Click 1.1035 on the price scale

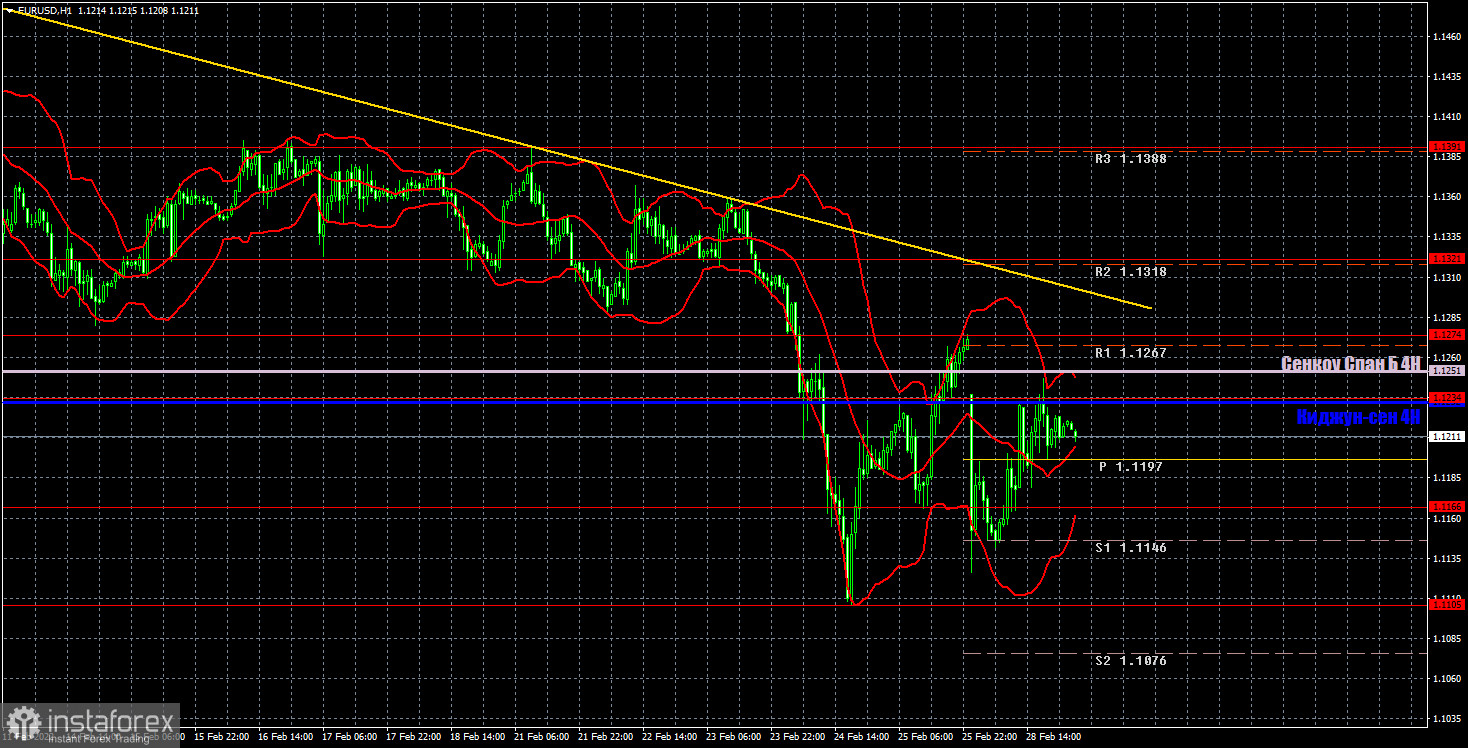tap(1448, 719)
